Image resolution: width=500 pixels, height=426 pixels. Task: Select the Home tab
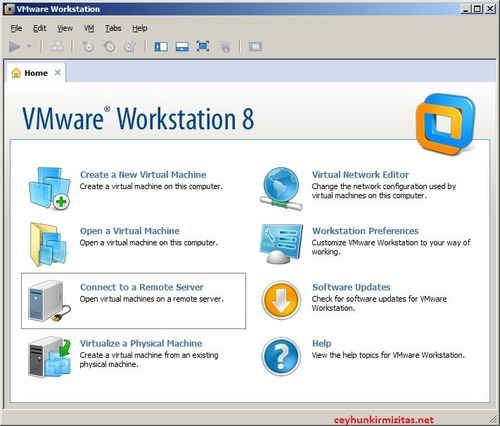(x=36, y=73)
